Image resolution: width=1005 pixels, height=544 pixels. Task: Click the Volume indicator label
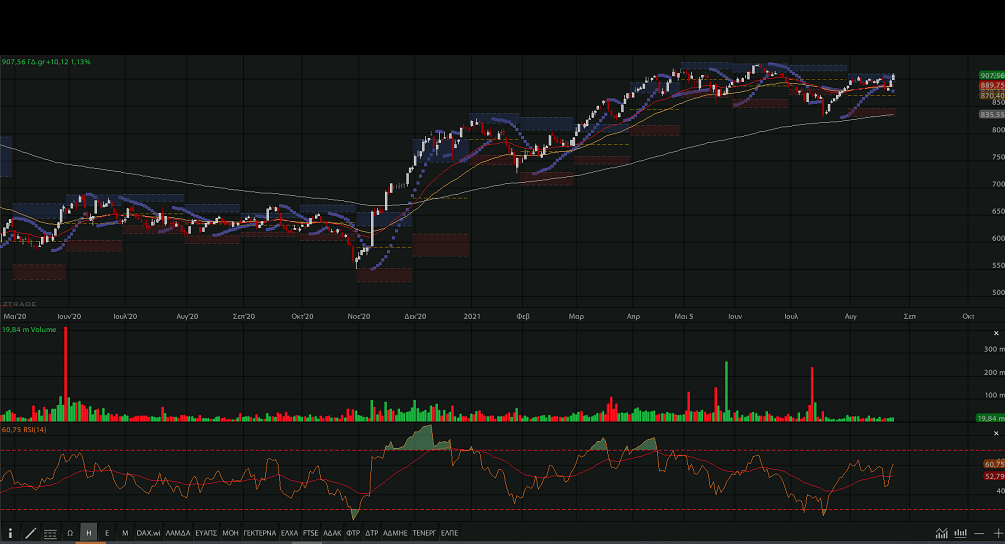(28, 329)
